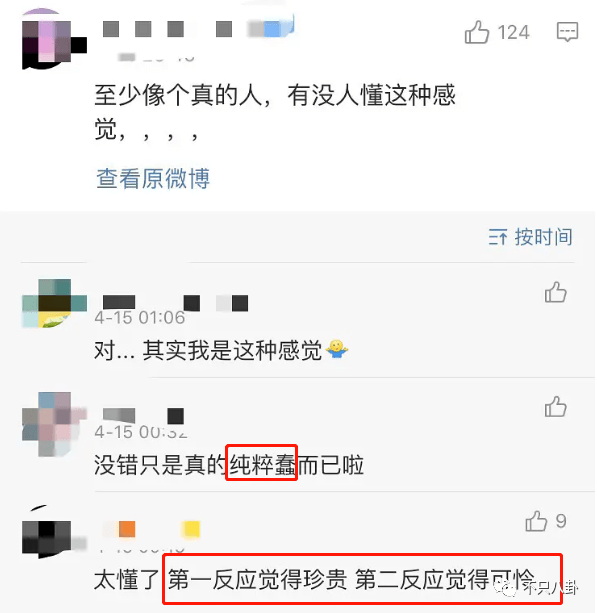597x613 pixels.
Task: Like the reply saying 没错只是真的纯粹蠢而已啦
Action: point(556,406)
